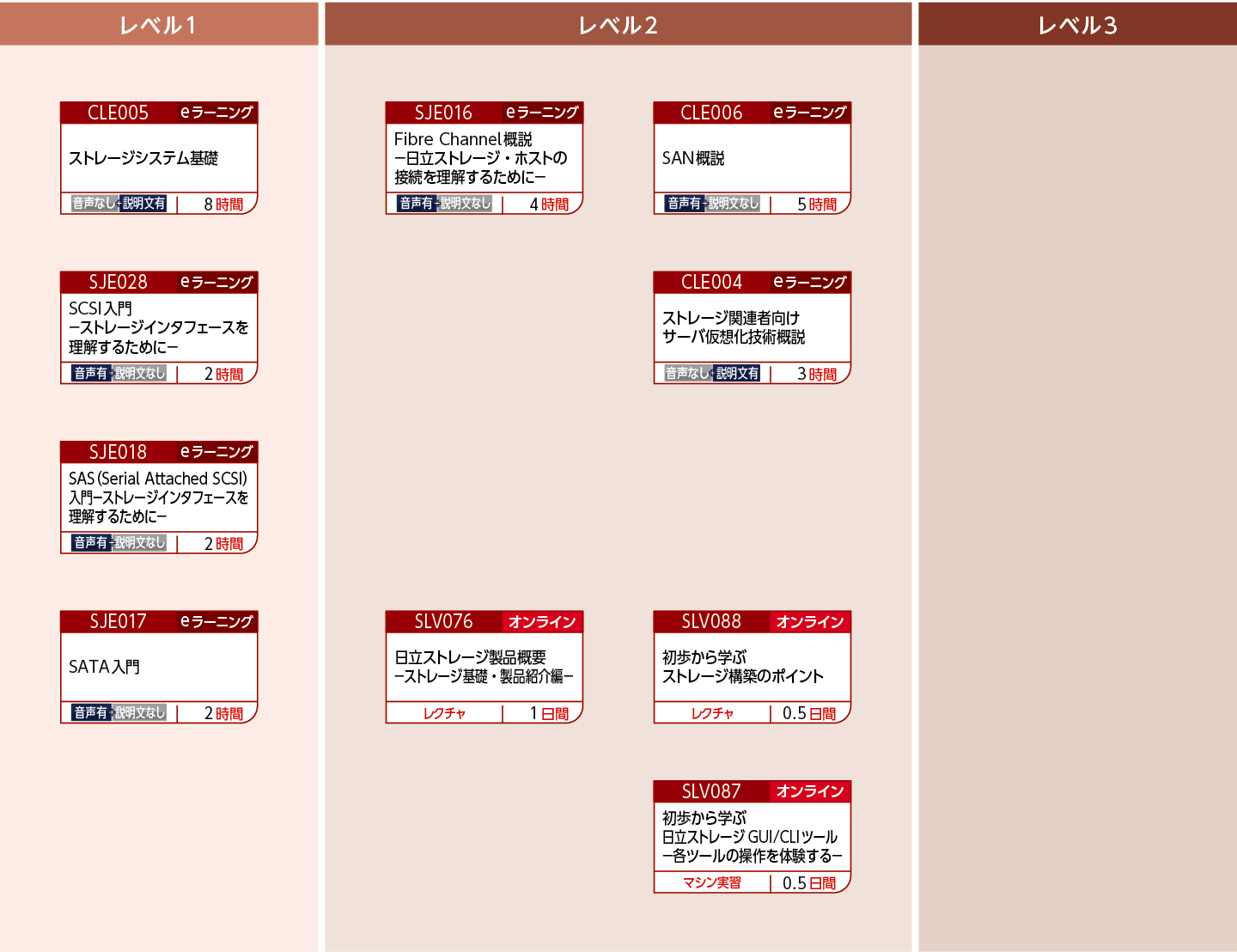The height and width of the screenshot is (952, 1237).
Task: Click the 2時間 duration on SJE017
Action: [223, 714]
